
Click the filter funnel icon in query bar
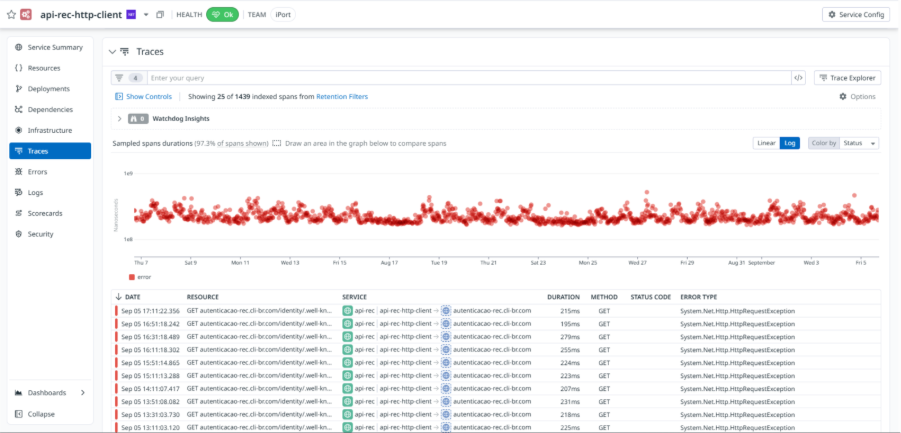click(120, 77)
